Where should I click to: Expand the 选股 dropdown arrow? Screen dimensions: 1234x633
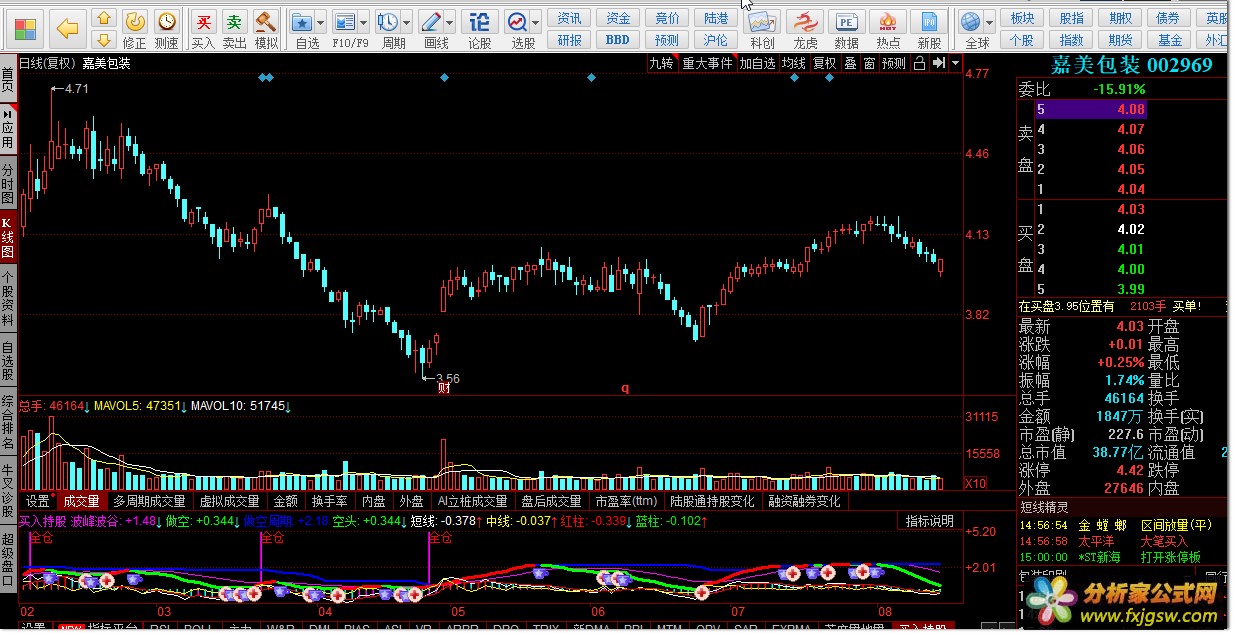point(537,21)
